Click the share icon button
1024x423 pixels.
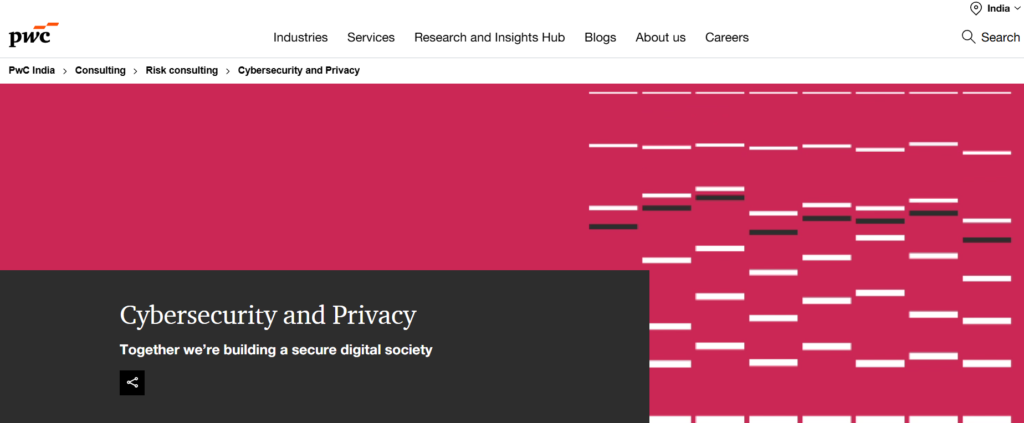[132, 383]
